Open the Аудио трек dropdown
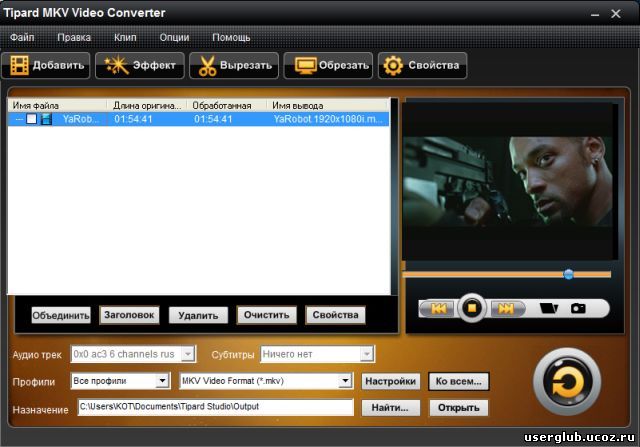The image size is (640, 447). click(x=188, y=354)
